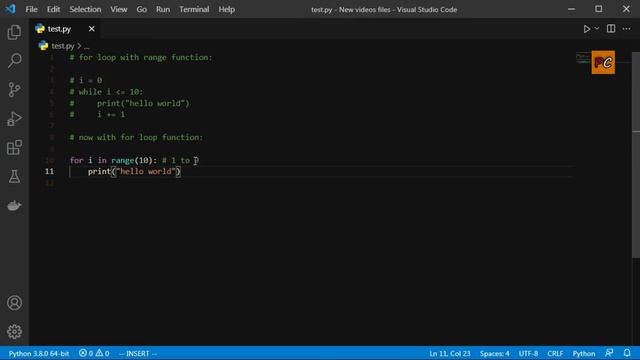This screenshot has width=640, height=360.
Task: Minimize the VS Code window
Action: (571, 9)
